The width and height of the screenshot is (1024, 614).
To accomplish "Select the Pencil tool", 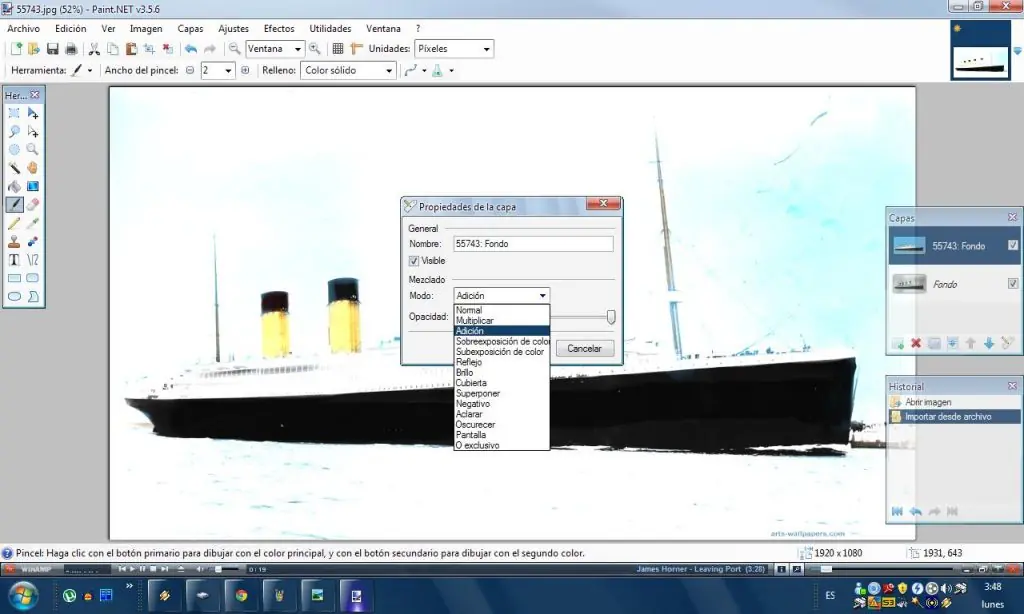I will pos(14,223).
